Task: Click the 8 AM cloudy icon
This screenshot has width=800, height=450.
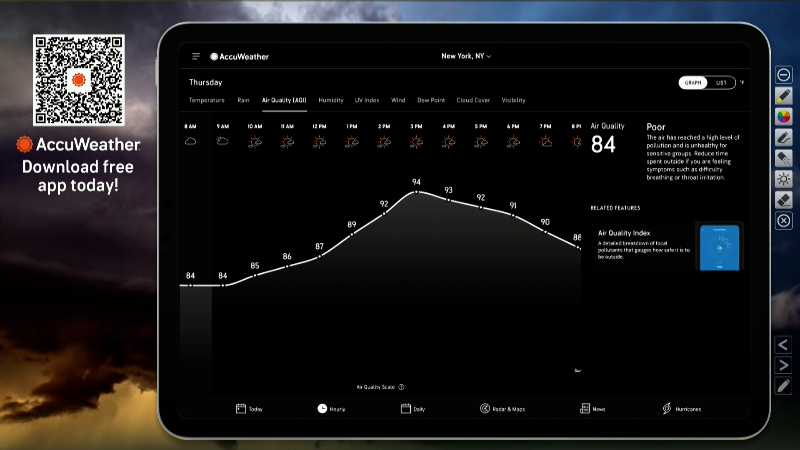Action: click(190, 141)
